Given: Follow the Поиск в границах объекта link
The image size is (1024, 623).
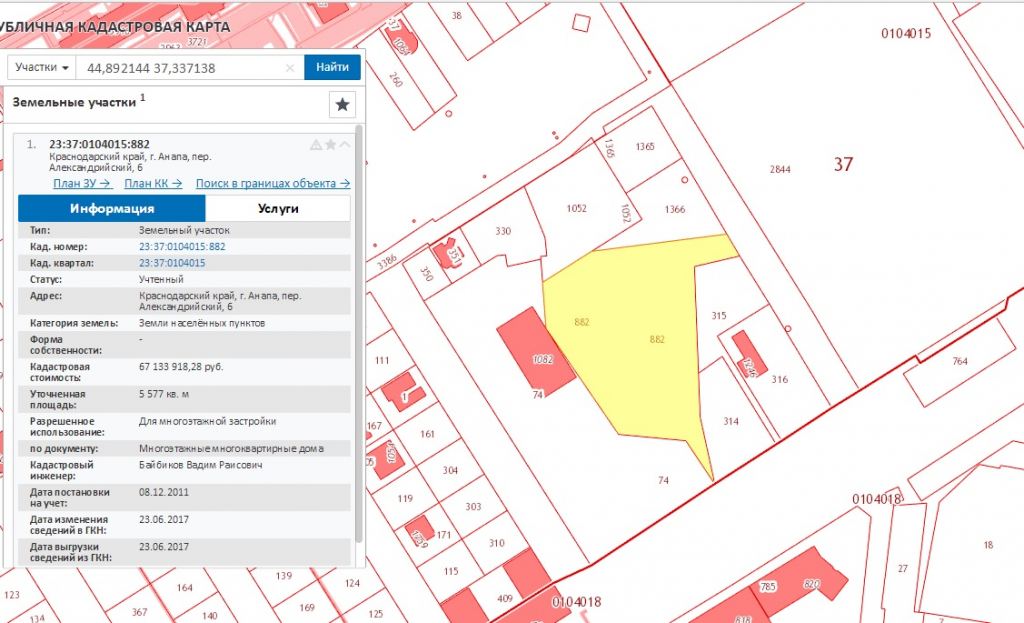Looking at the screenshot, I should point(273,184).
